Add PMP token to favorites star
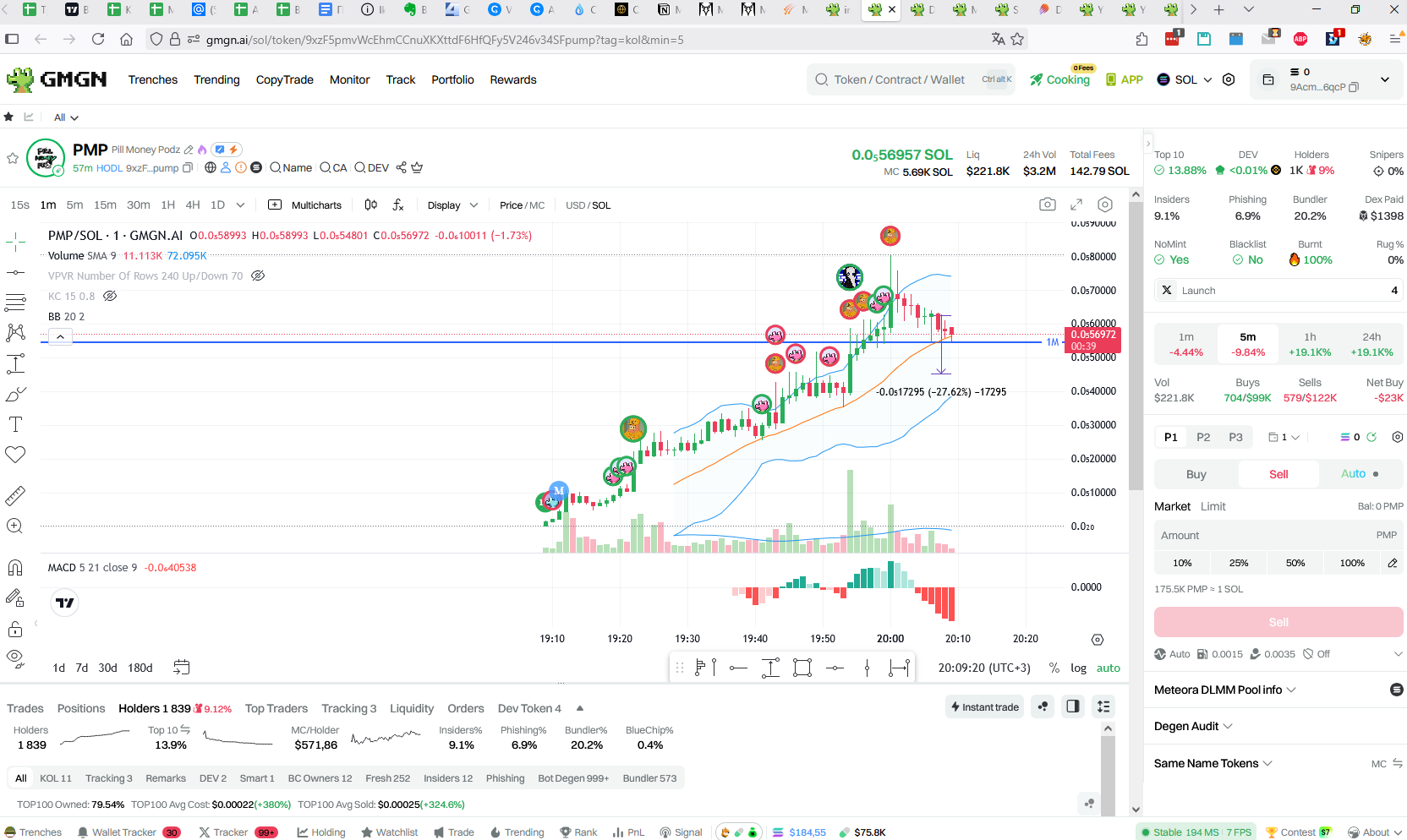This screenshot has width=1407, height=840. coord(13,158)
